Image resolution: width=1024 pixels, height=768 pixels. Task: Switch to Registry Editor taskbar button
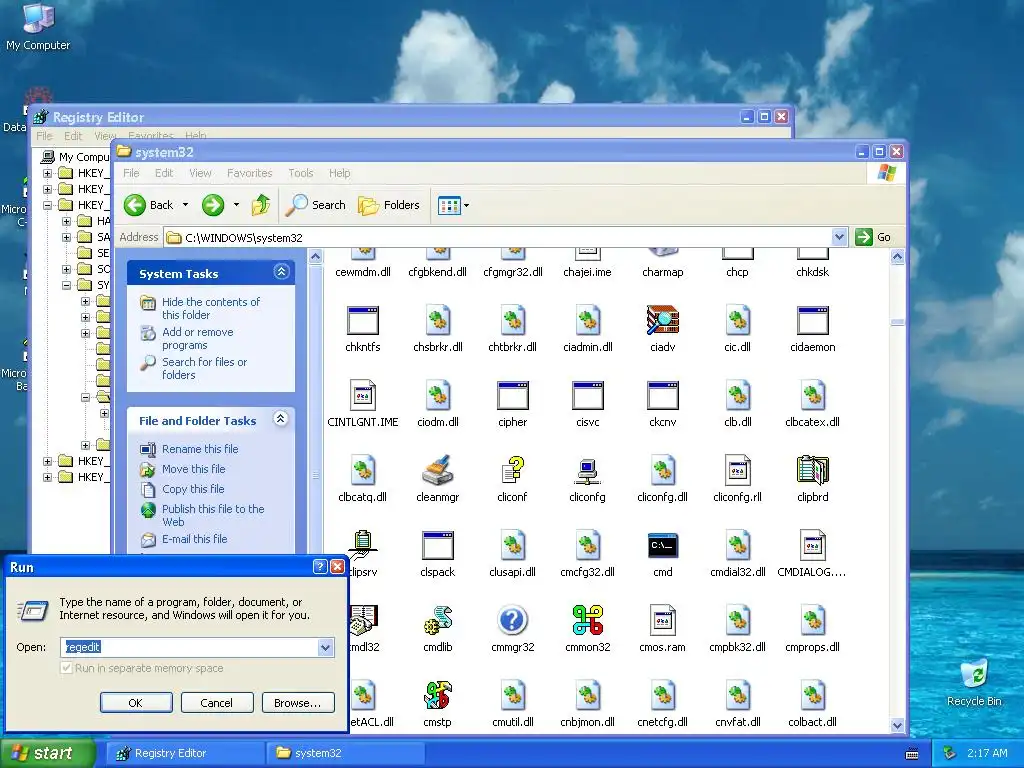pos(184,753)
